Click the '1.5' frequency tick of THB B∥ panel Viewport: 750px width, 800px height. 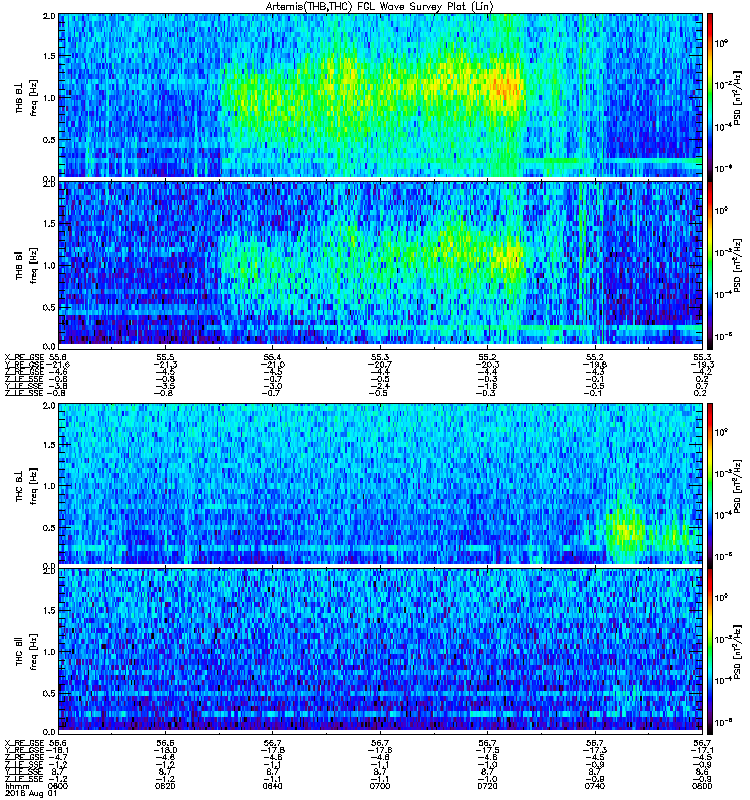tap(49, 224)
